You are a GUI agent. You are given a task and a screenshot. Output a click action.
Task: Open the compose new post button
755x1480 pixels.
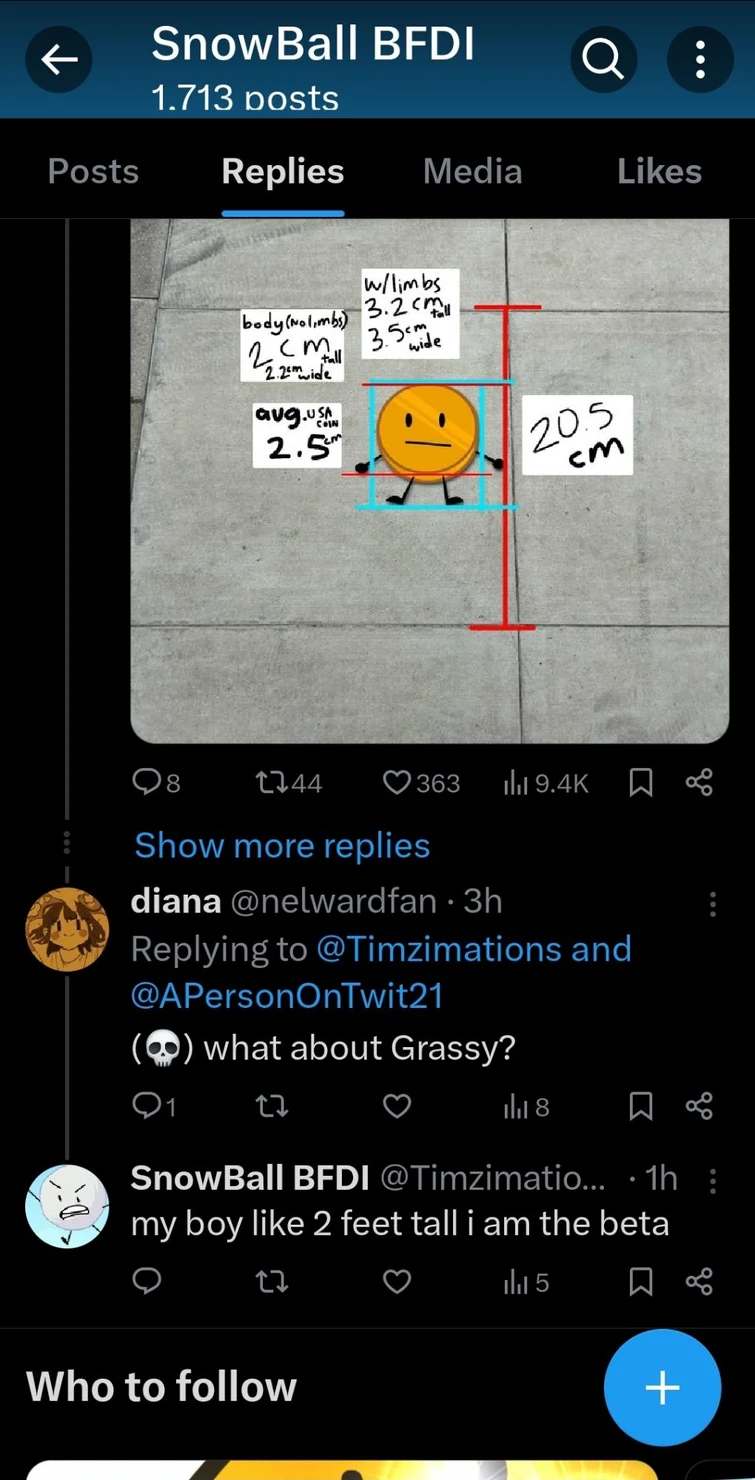point(662,1387)
